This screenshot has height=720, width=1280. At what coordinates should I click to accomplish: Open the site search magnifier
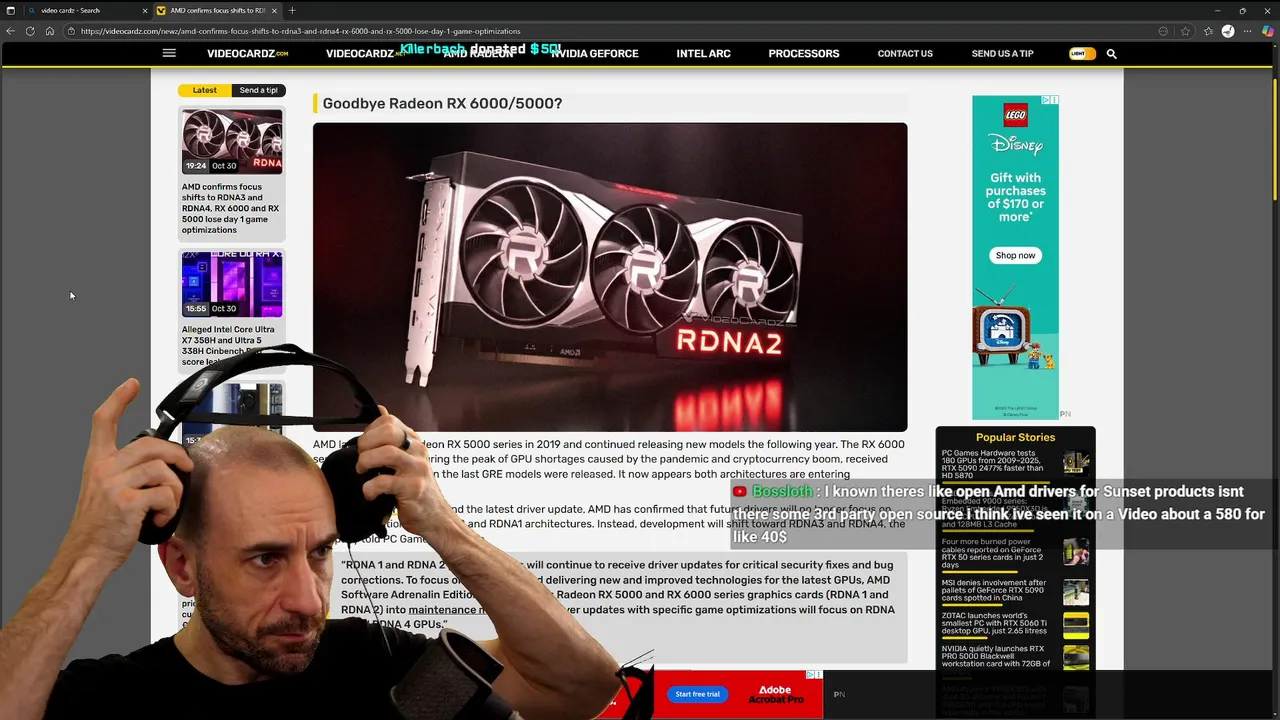1111,54
